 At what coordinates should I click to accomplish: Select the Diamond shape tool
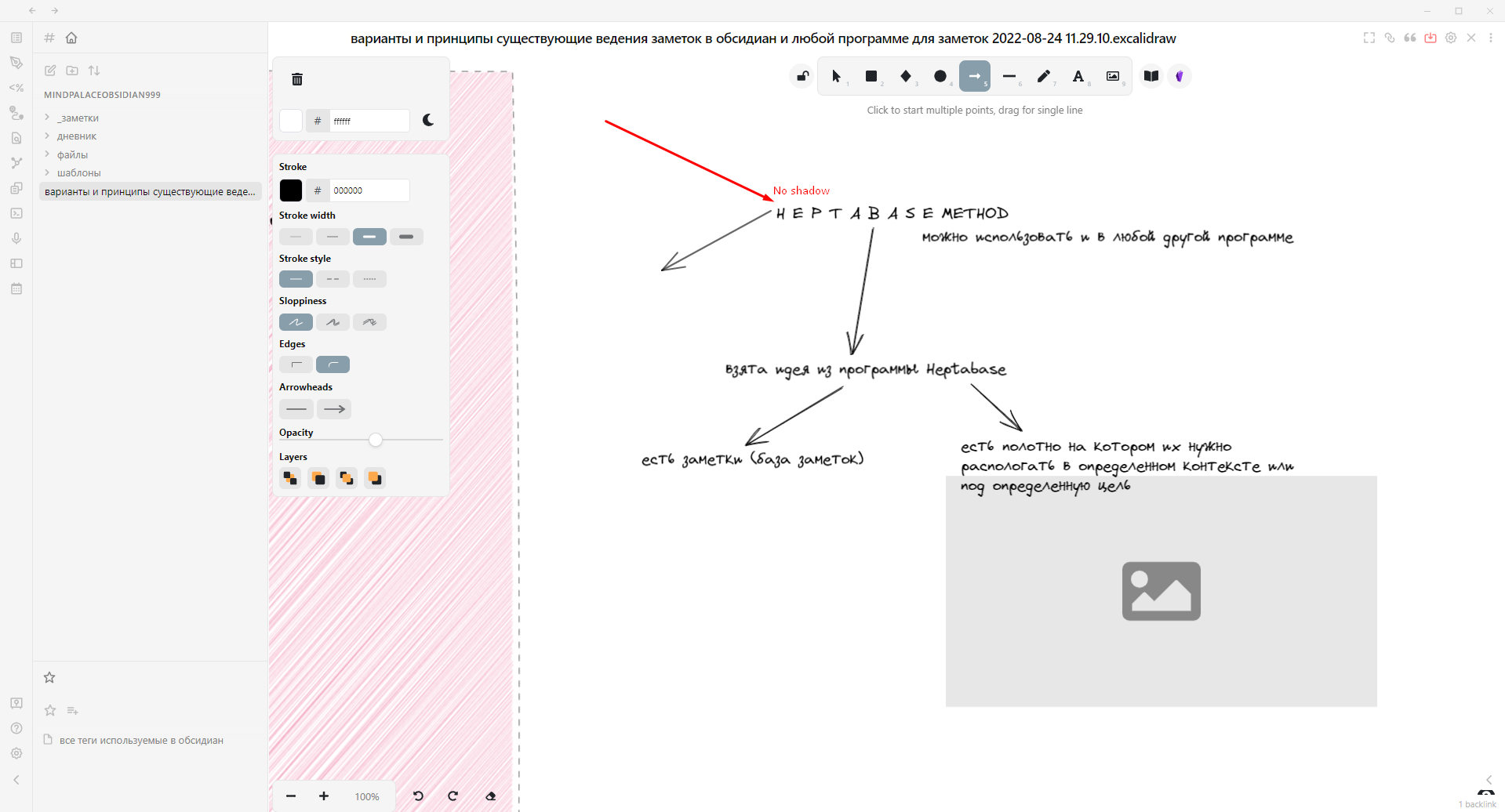click(x=906, y=76)
